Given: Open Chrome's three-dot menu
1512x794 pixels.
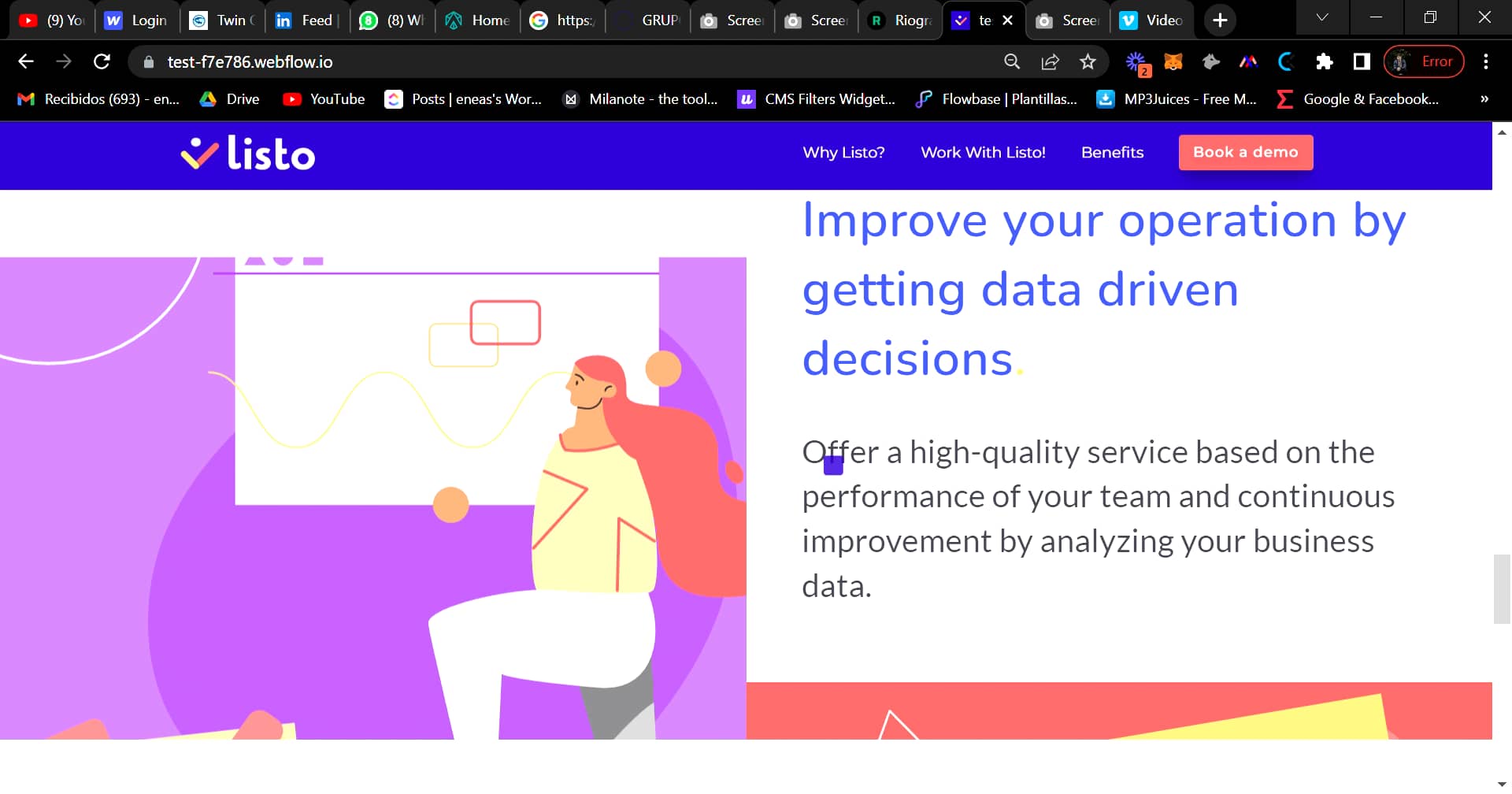Looking at the screenshot, I should pos(1486,61).
